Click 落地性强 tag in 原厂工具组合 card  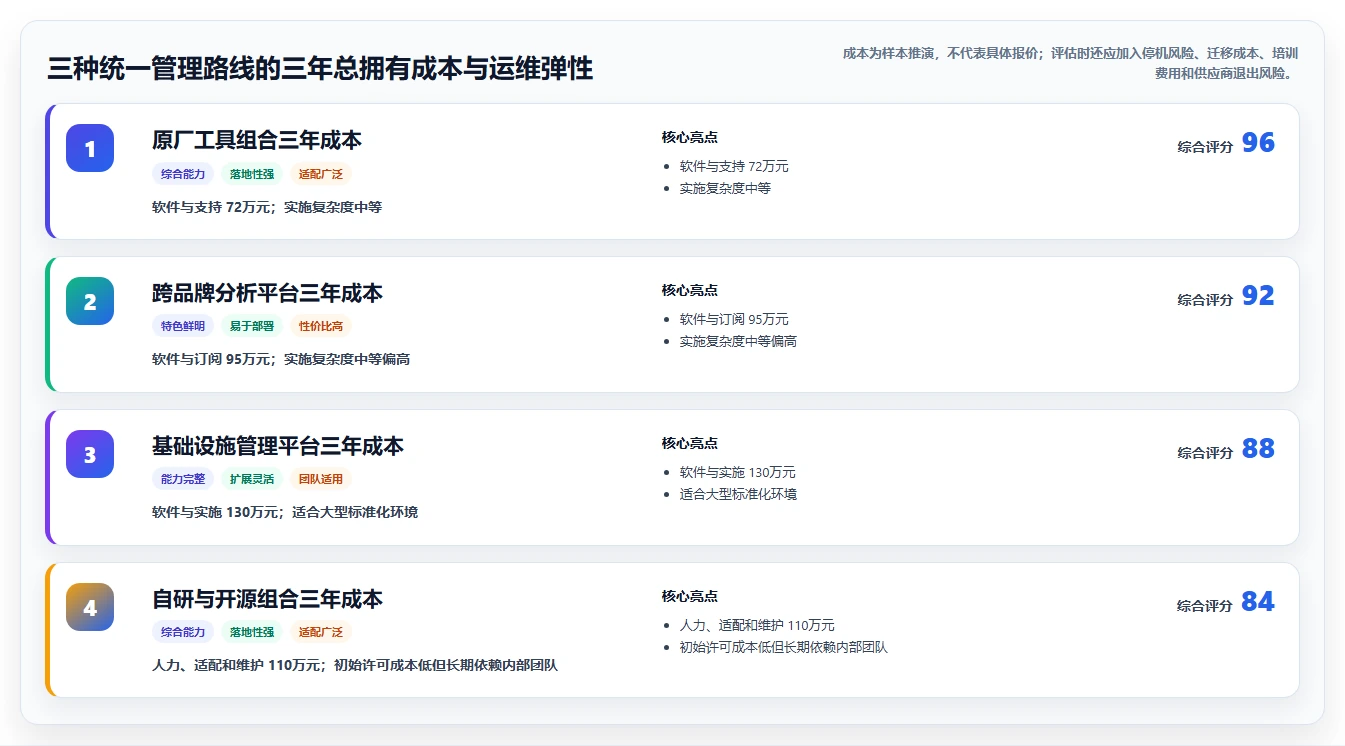coord(252,174)
